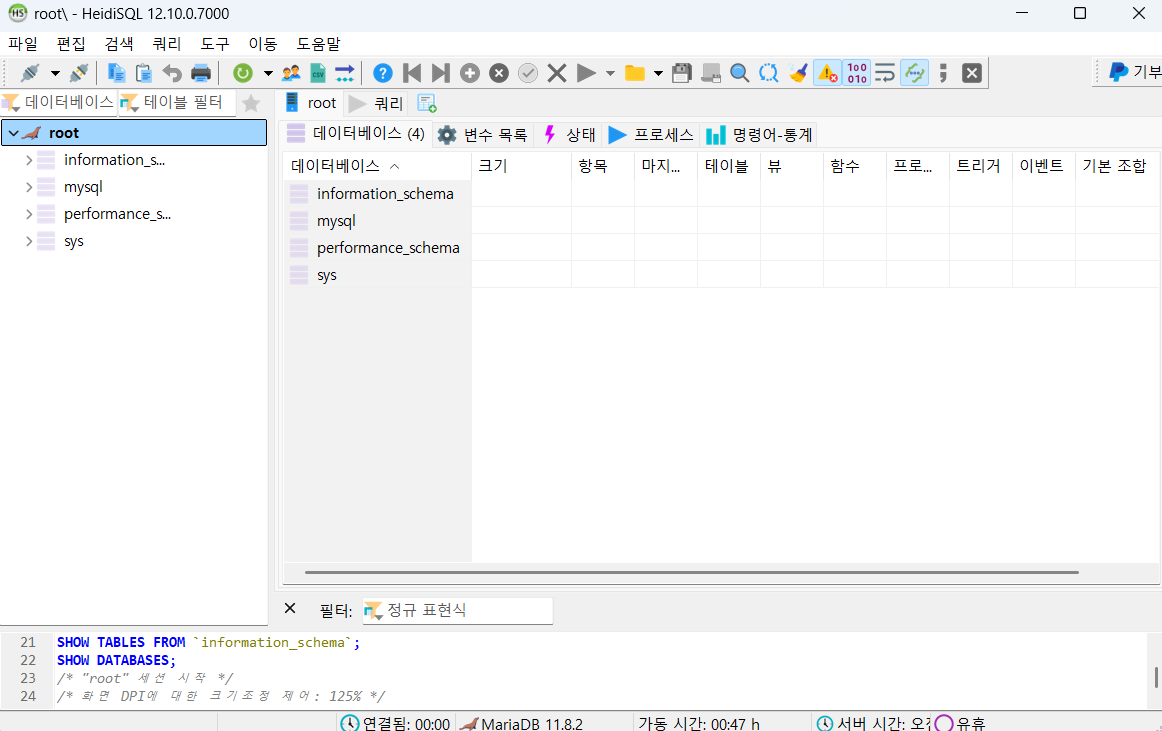
Task: Click the 정규 표현식 filter input
Action: (457, 610)
